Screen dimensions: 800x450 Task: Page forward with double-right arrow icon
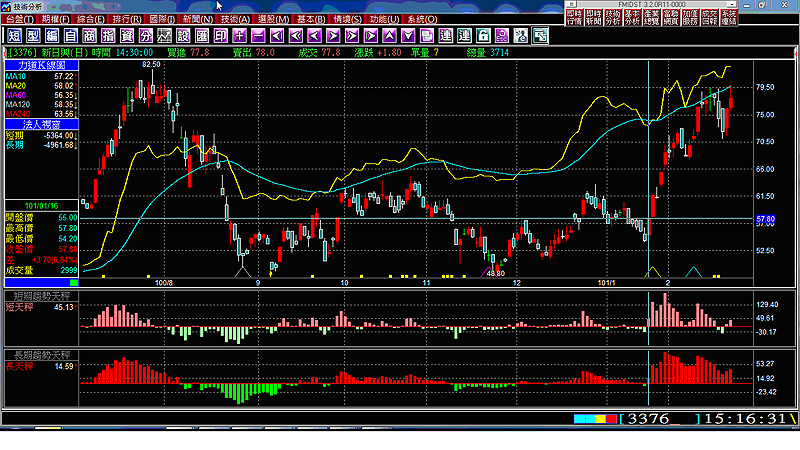pos(352,36)
